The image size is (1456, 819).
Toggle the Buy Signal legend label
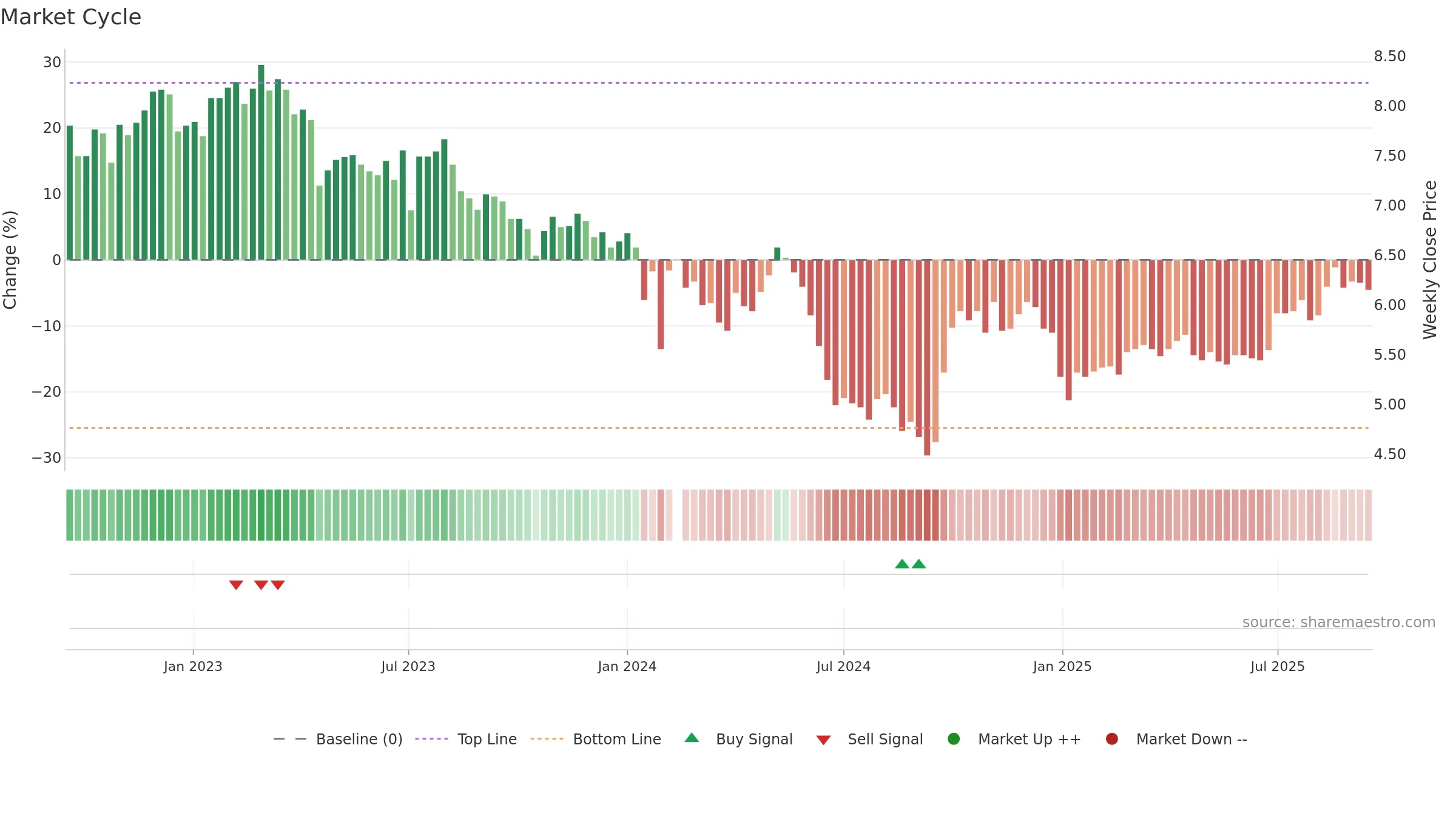(x=754, y=739)
